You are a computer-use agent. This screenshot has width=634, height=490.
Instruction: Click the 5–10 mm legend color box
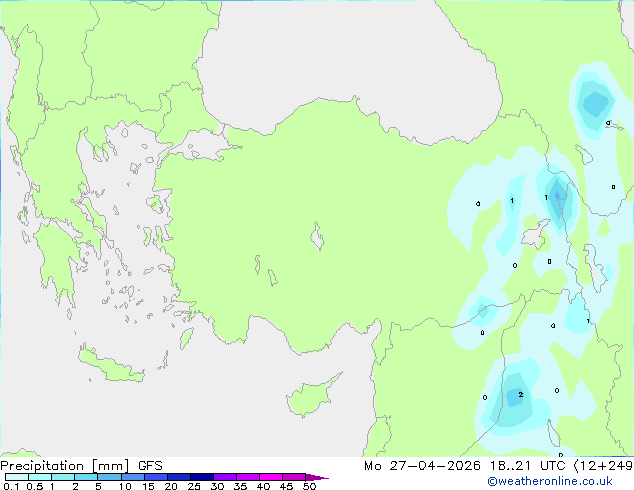pos(109,477)
